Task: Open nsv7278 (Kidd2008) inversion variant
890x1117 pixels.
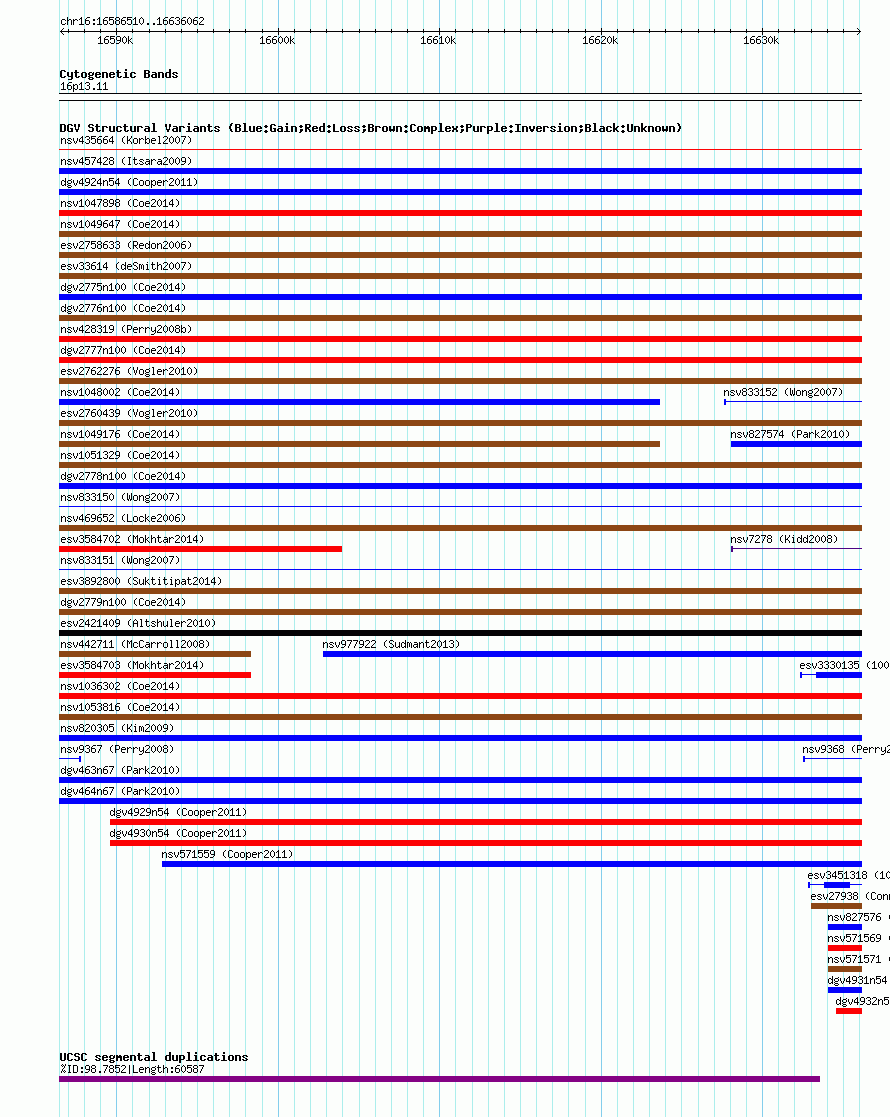Action: click(784, 539)
